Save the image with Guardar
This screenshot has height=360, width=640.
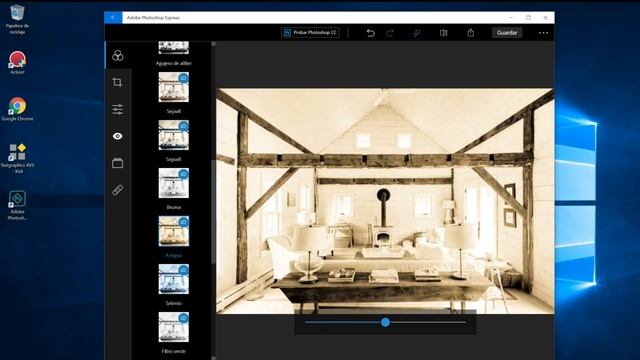click(x=507, y=33)
